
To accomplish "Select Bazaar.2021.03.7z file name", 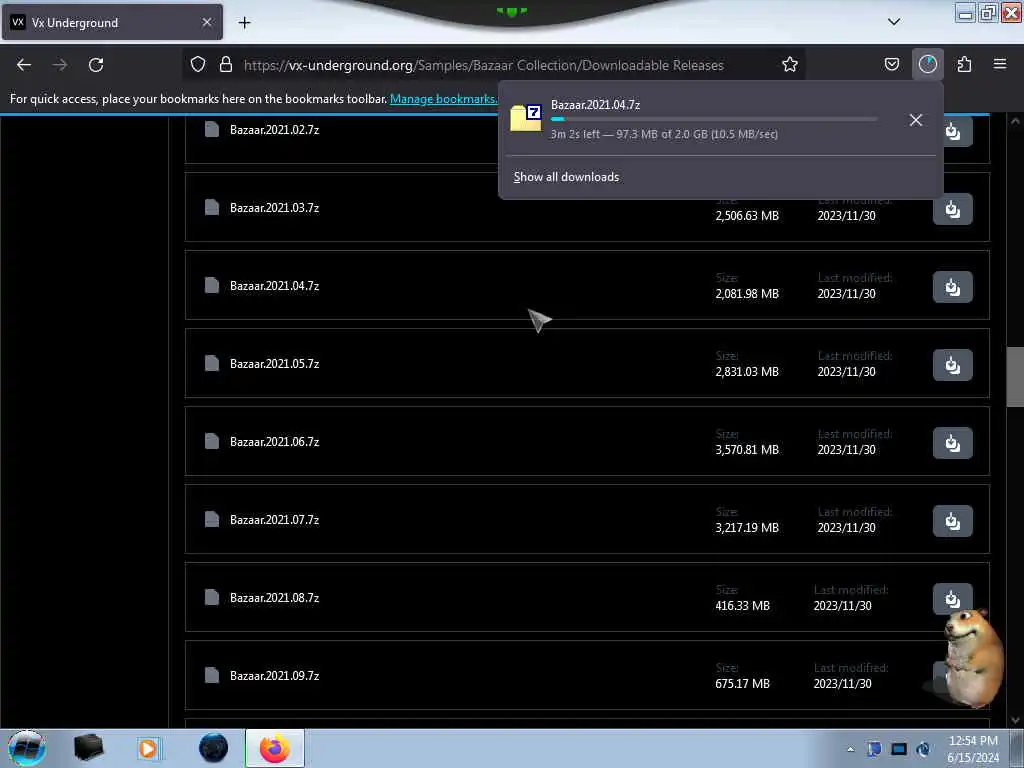I will [274, 208].
